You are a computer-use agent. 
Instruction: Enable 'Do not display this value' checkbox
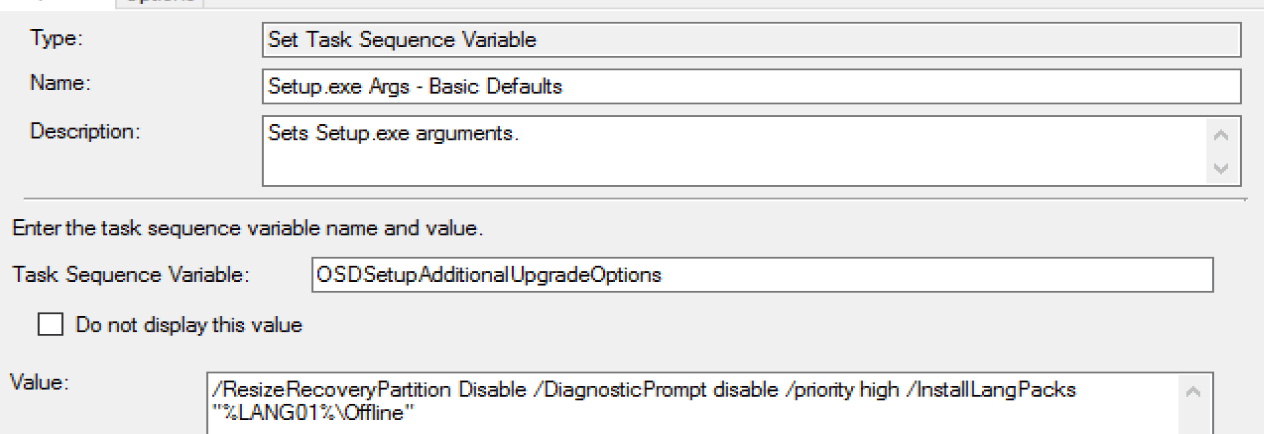click(47, 325)
